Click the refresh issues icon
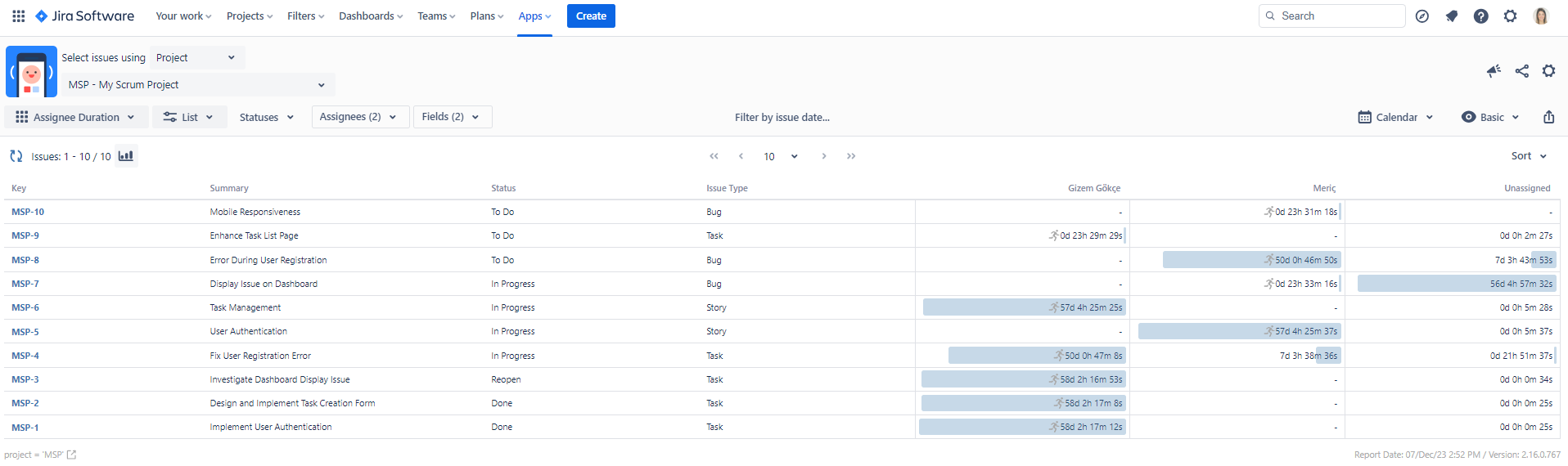 tap(16, 156)
